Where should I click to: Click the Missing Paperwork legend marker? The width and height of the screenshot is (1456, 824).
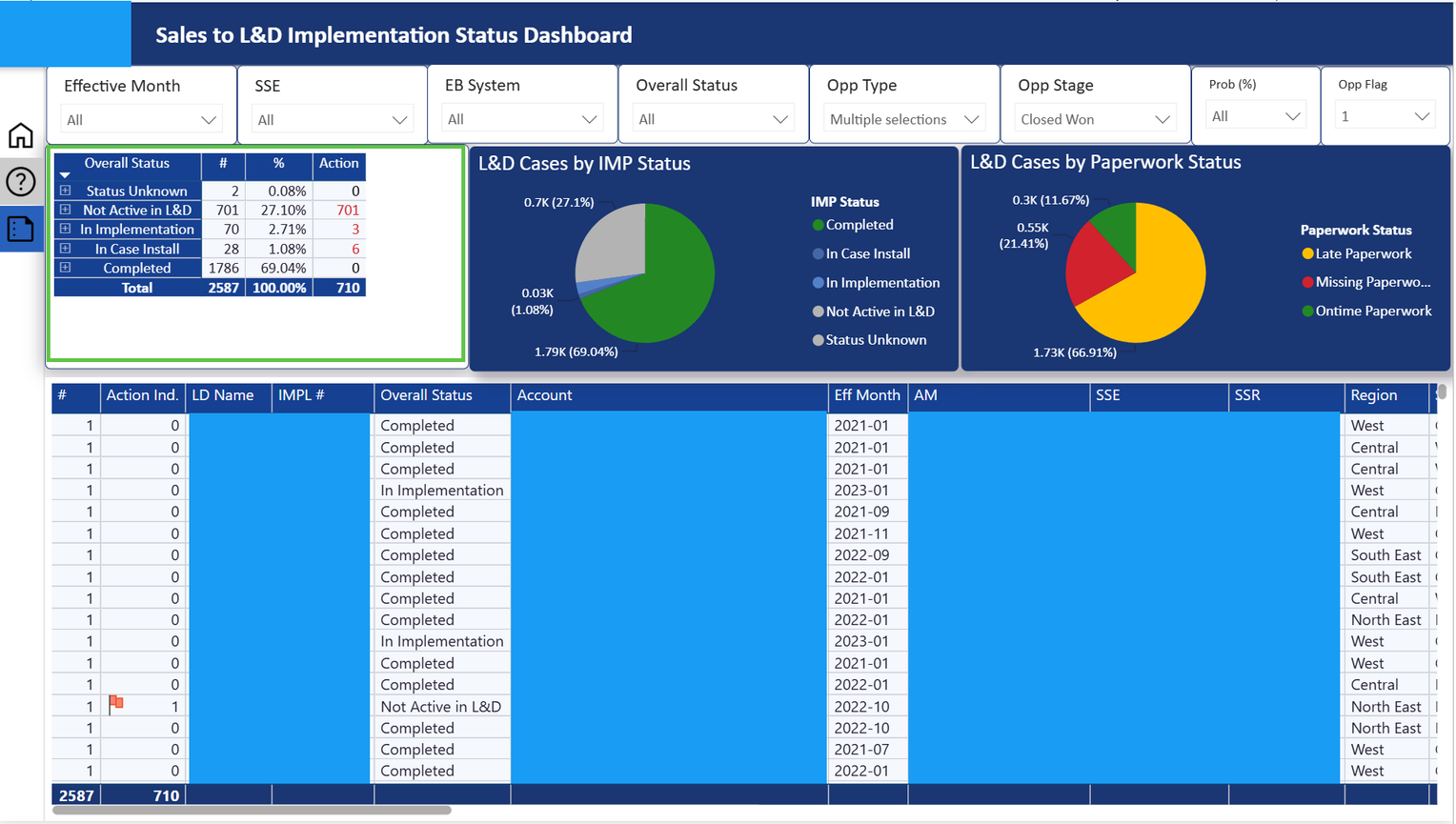pyautogui.click(x=1307, y=282)
